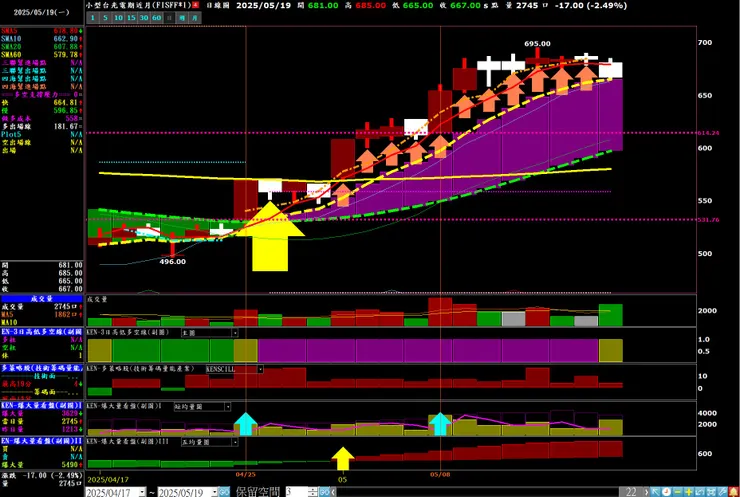Click the 04/25 date marker on time axis

(x=245, y=474)
